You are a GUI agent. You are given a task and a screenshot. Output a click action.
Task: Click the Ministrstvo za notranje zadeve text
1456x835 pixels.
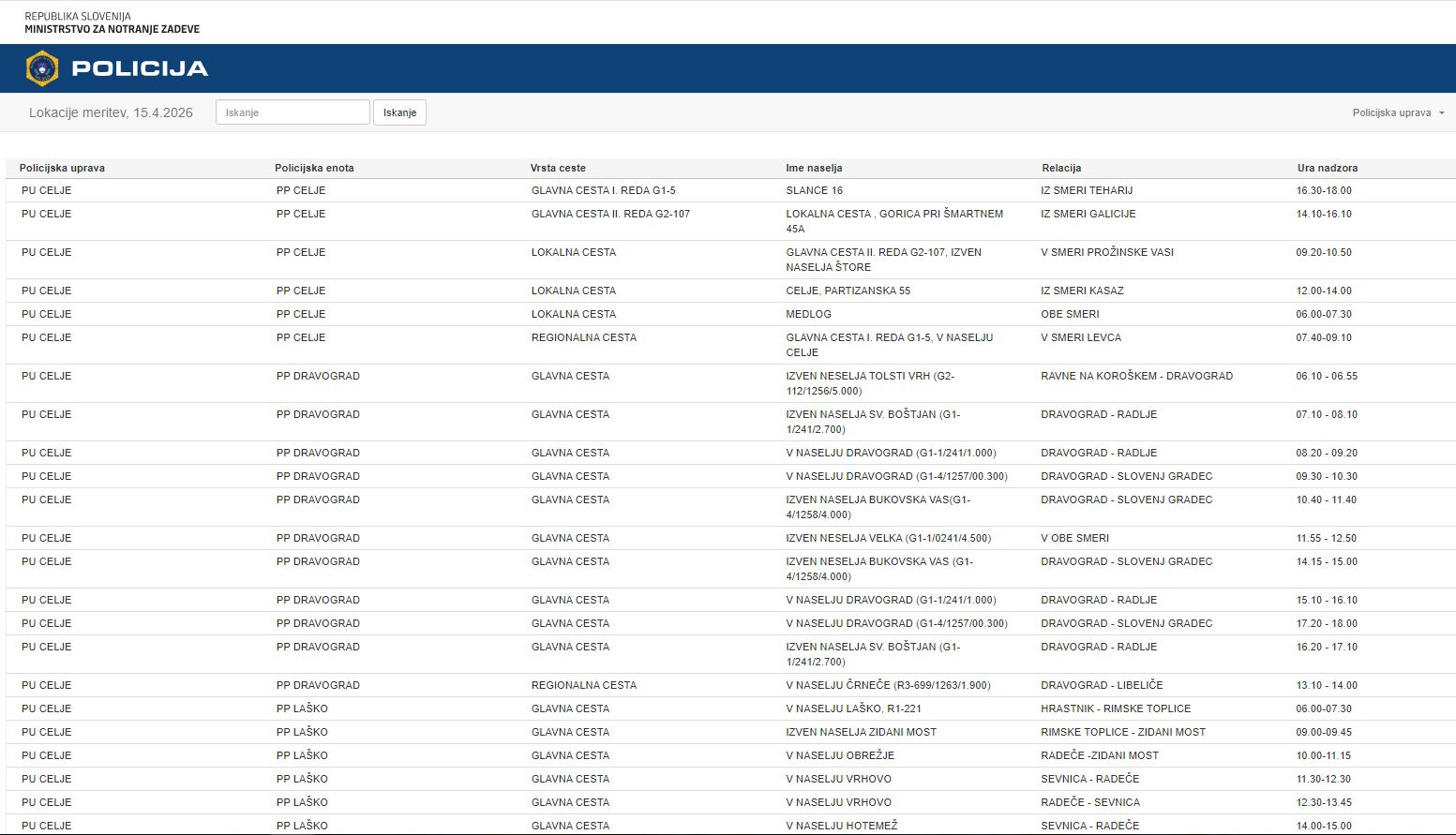point(112,29)
